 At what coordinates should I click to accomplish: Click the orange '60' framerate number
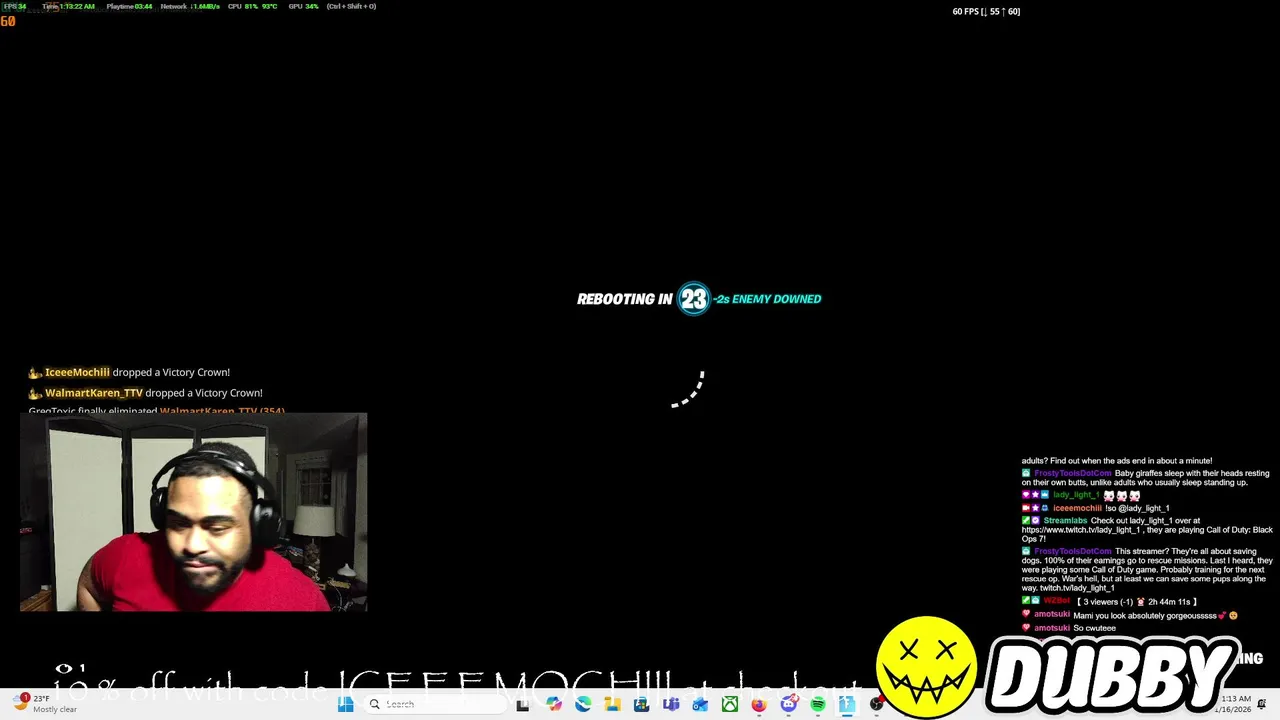pyautogui.click(x=8, y=21)
